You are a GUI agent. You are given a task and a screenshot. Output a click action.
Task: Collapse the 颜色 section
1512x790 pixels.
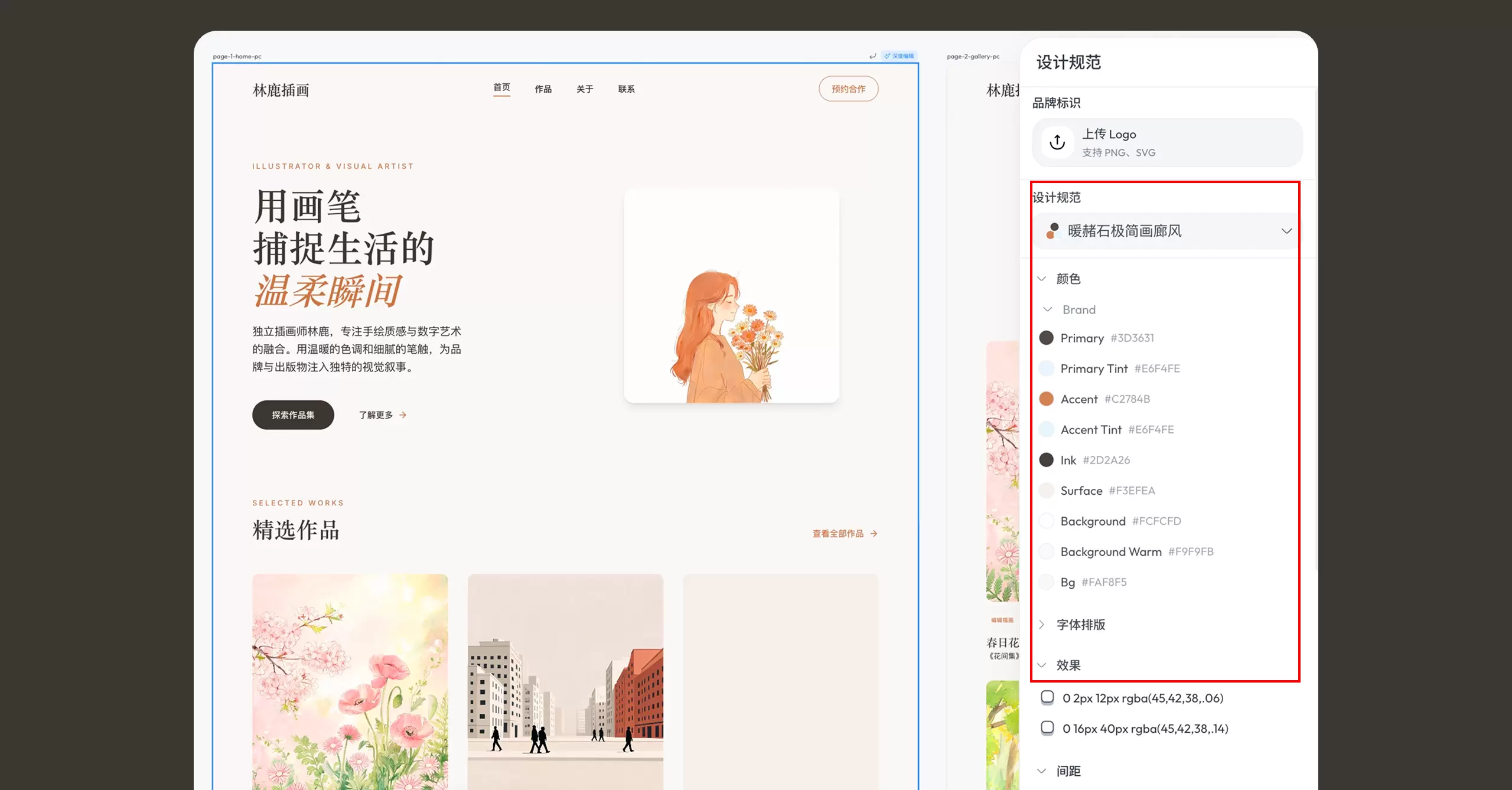[1042, 279]
